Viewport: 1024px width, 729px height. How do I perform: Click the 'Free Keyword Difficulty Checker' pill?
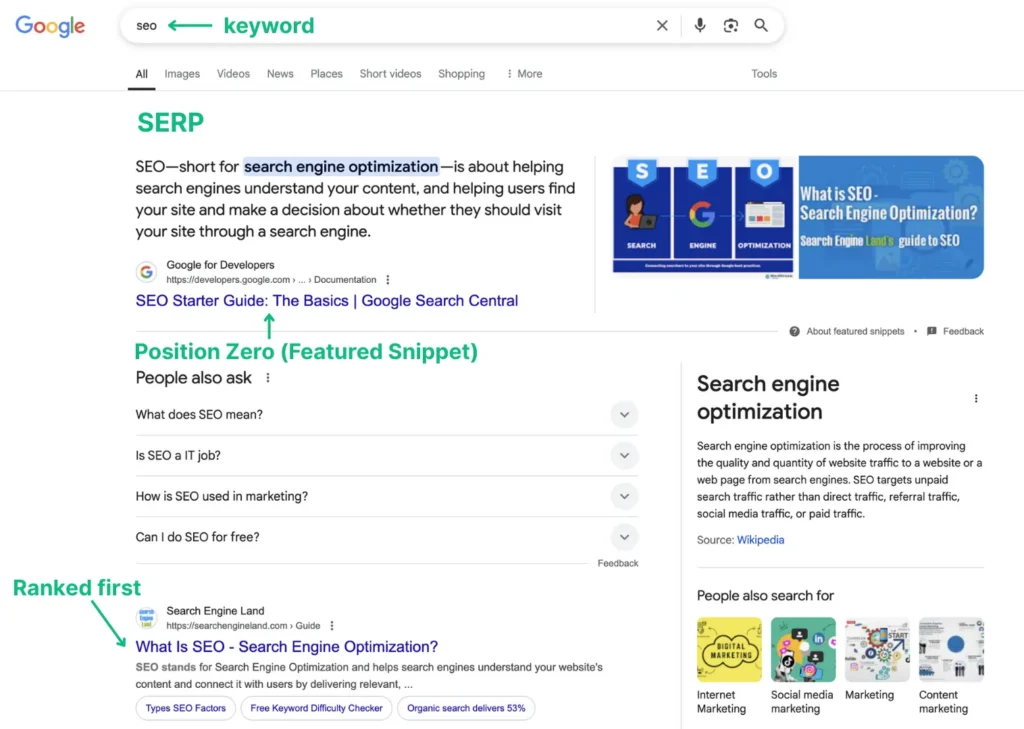[316, 707]
